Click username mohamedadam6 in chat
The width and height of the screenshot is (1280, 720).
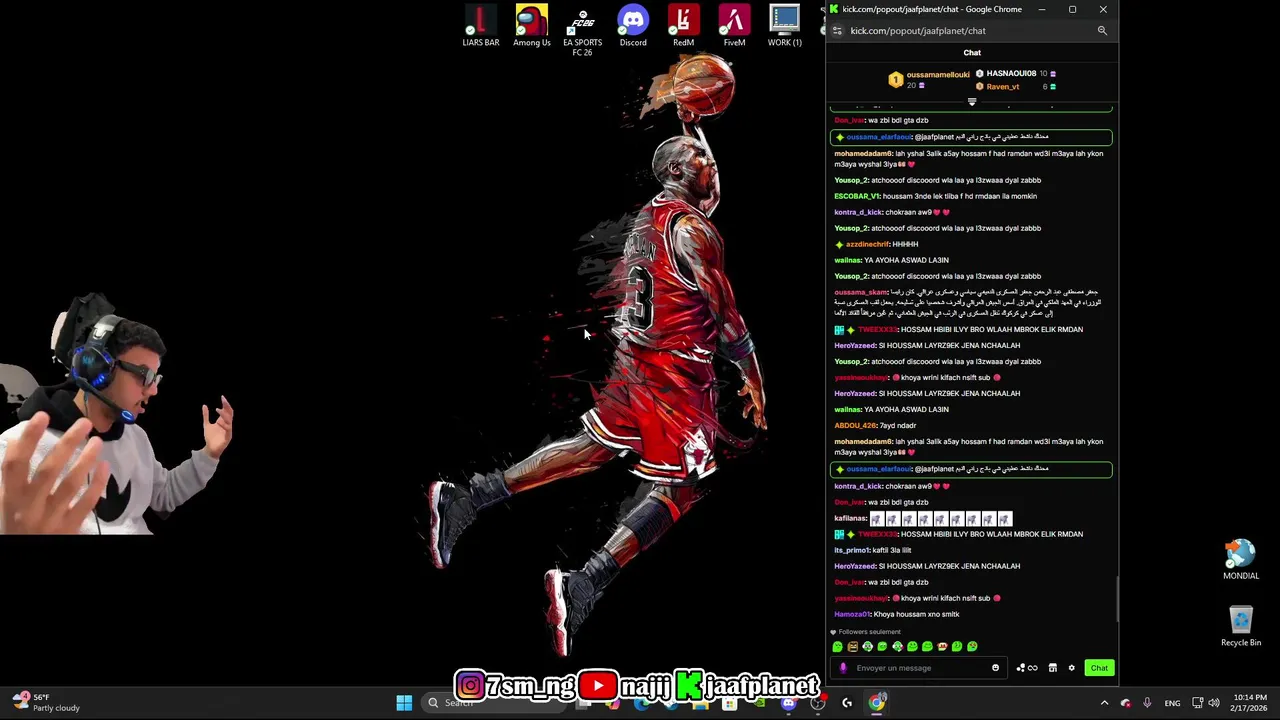(x=863, y=154)
